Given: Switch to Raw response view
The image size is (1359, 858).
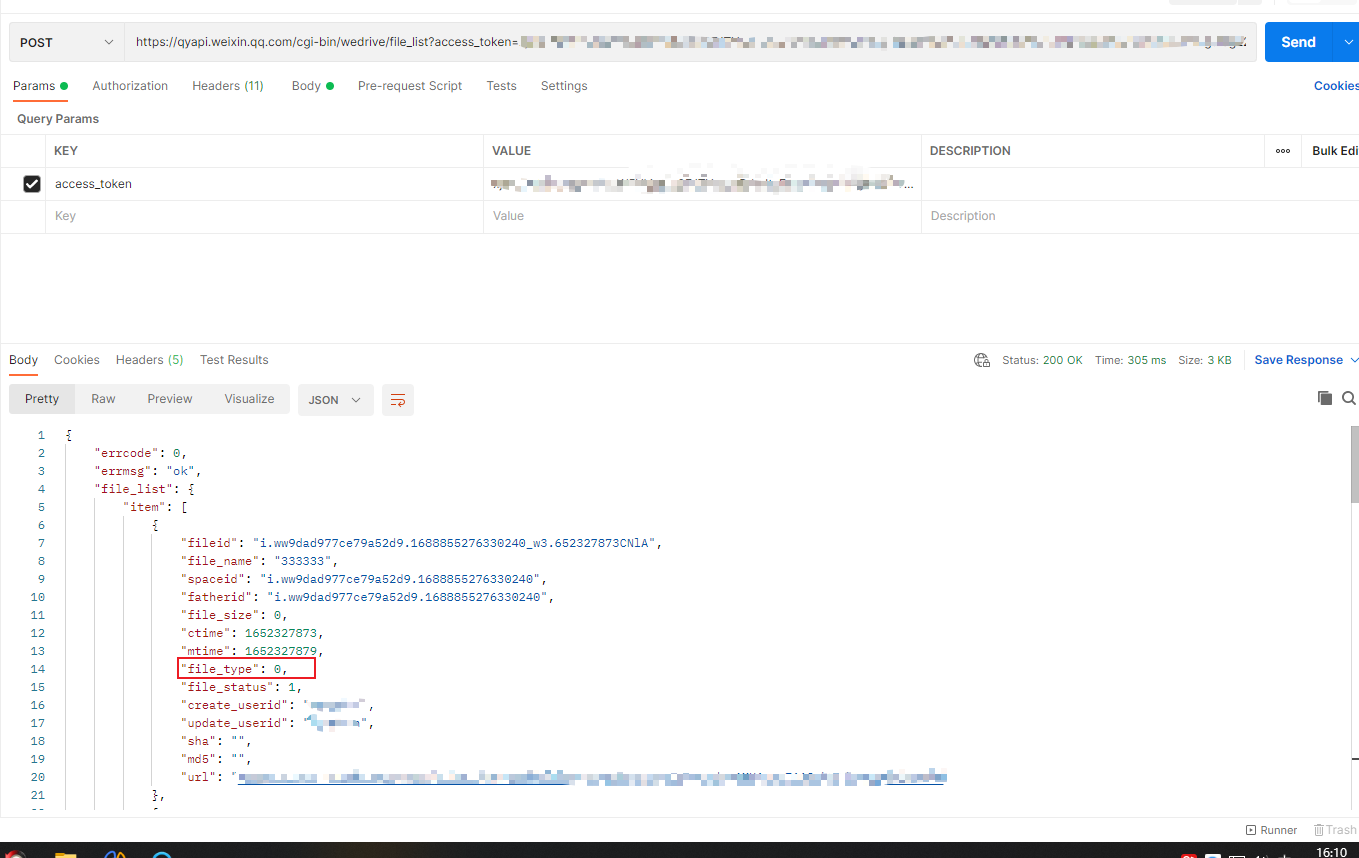Looking at the screenshot, I should pos(103,399).
